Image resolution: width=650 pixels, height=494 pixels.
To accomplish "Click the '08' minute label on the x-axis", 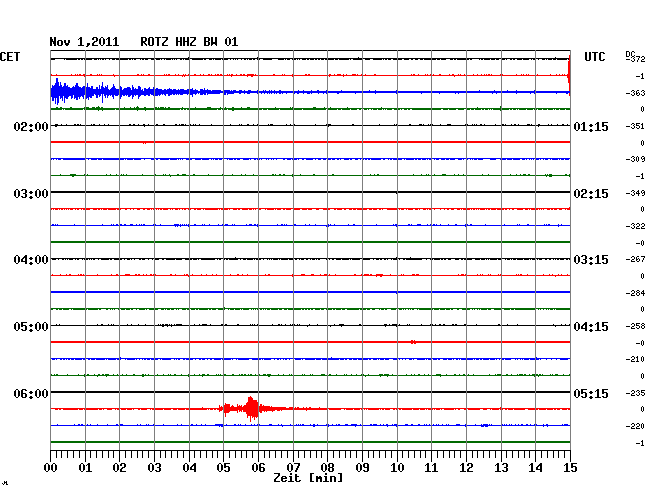I will 327,468.
